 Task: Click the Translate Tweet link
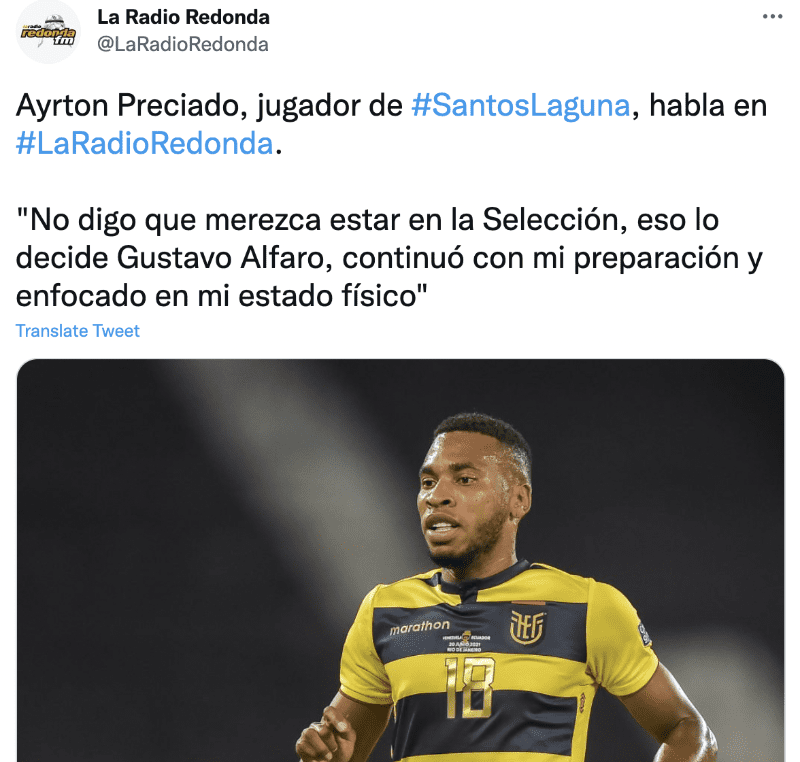click(x=78, y=331)
